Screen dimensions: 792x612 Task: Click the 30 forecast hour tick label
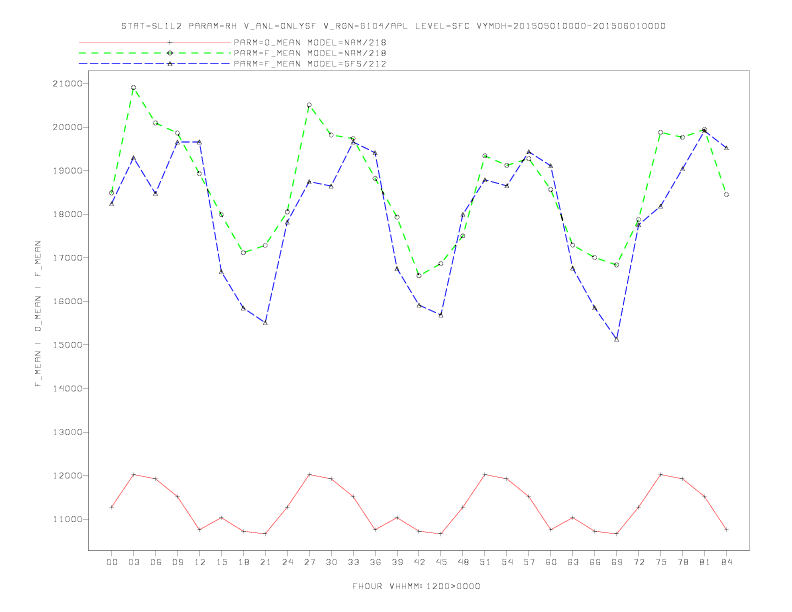331,562
